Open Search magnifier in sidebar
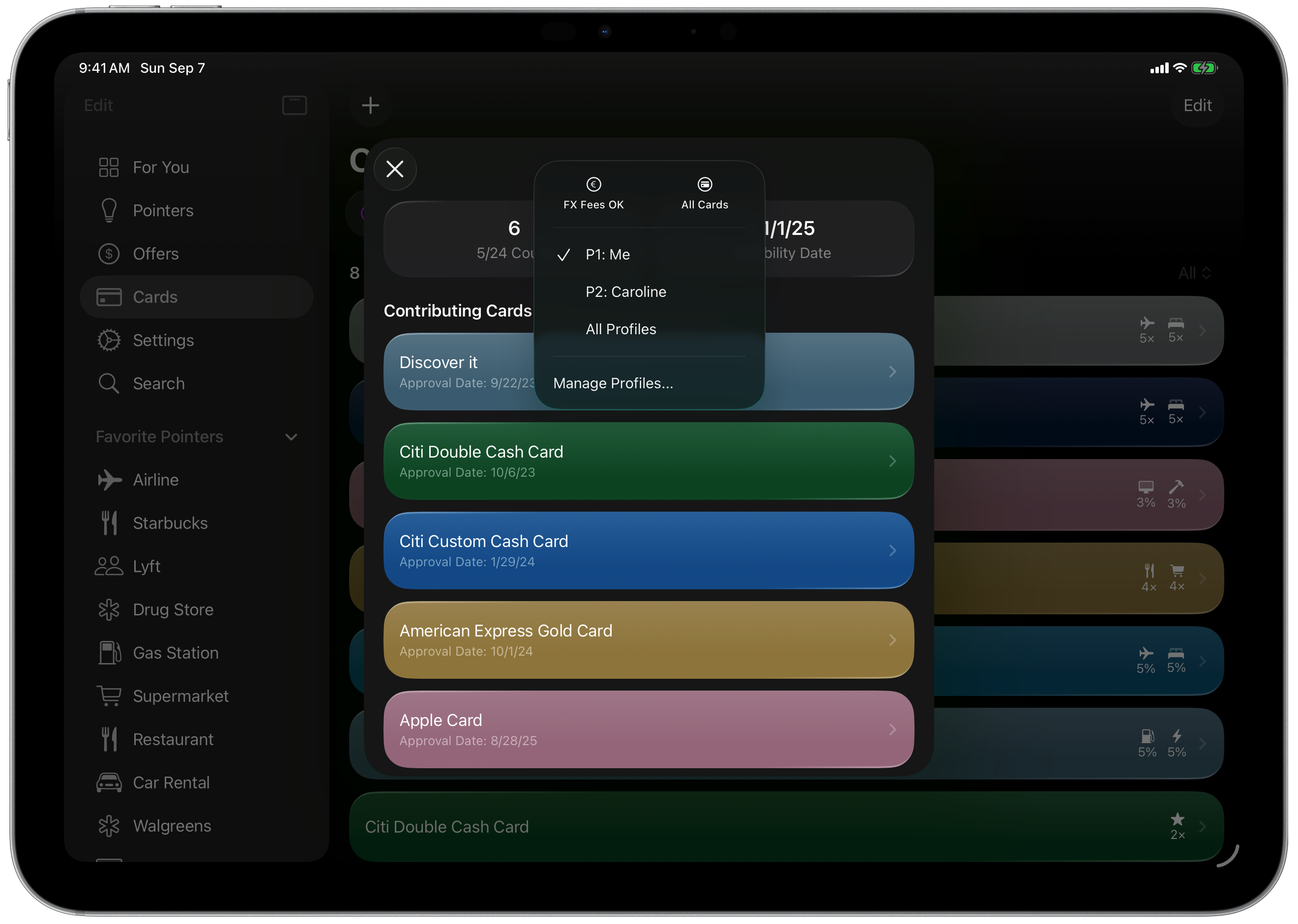Screen dimensions: 1298x924 [x=158, y=383]
